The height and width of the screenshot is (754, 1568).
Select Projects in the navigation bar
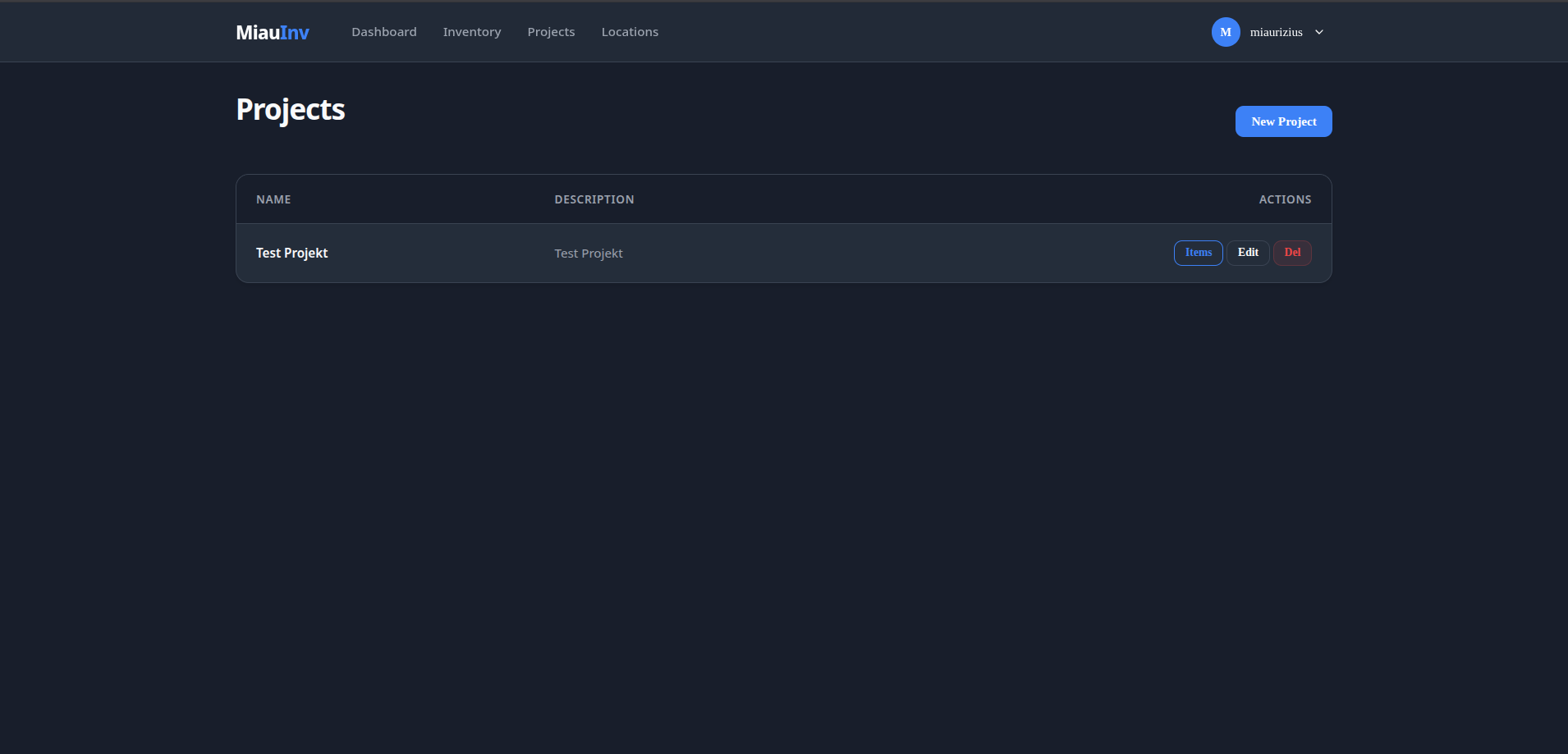click(x=551, y=32)
